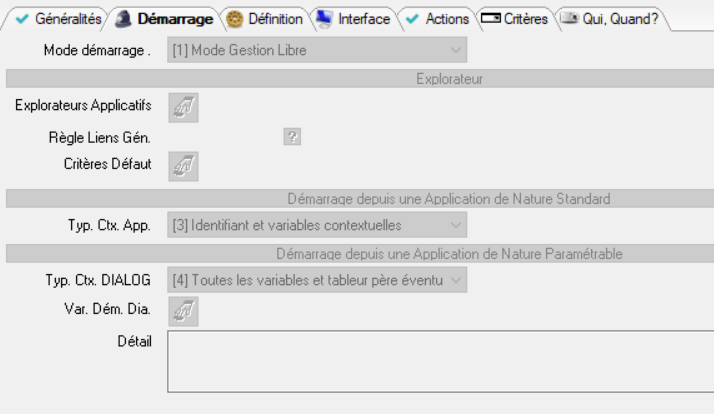Expand the Typ. Ctx. DIALOG combo box
This screenshot has height=414, width=714.
point(456,281)
